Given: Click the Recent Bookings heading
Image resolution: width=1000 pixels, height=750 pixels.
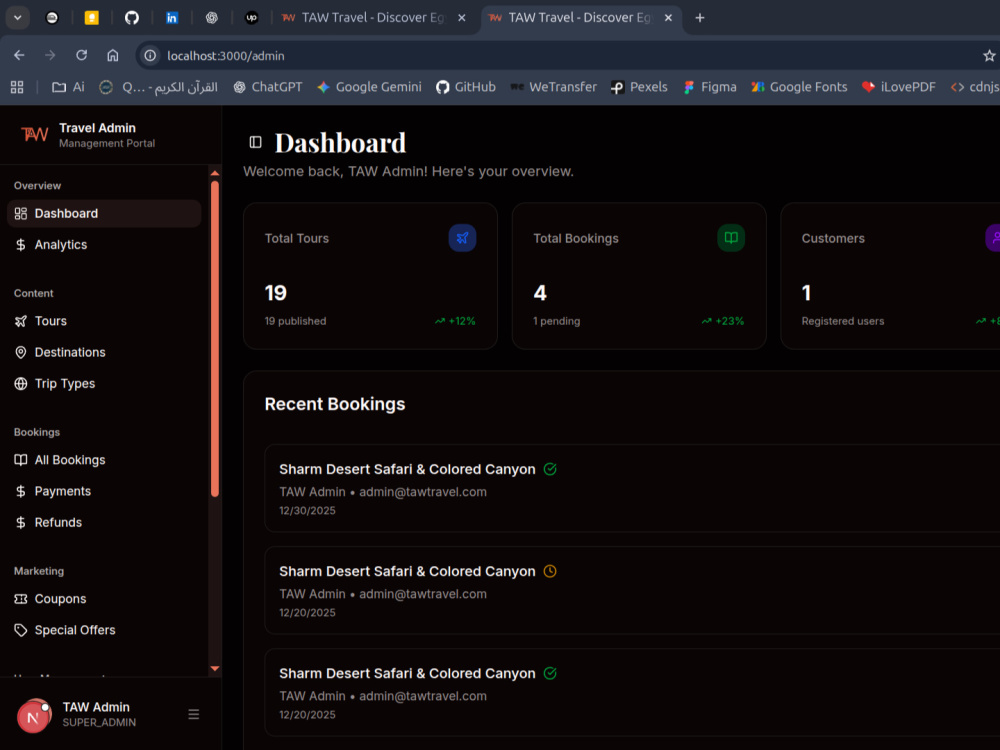Looking at the screenshot, I should point(335,404).
